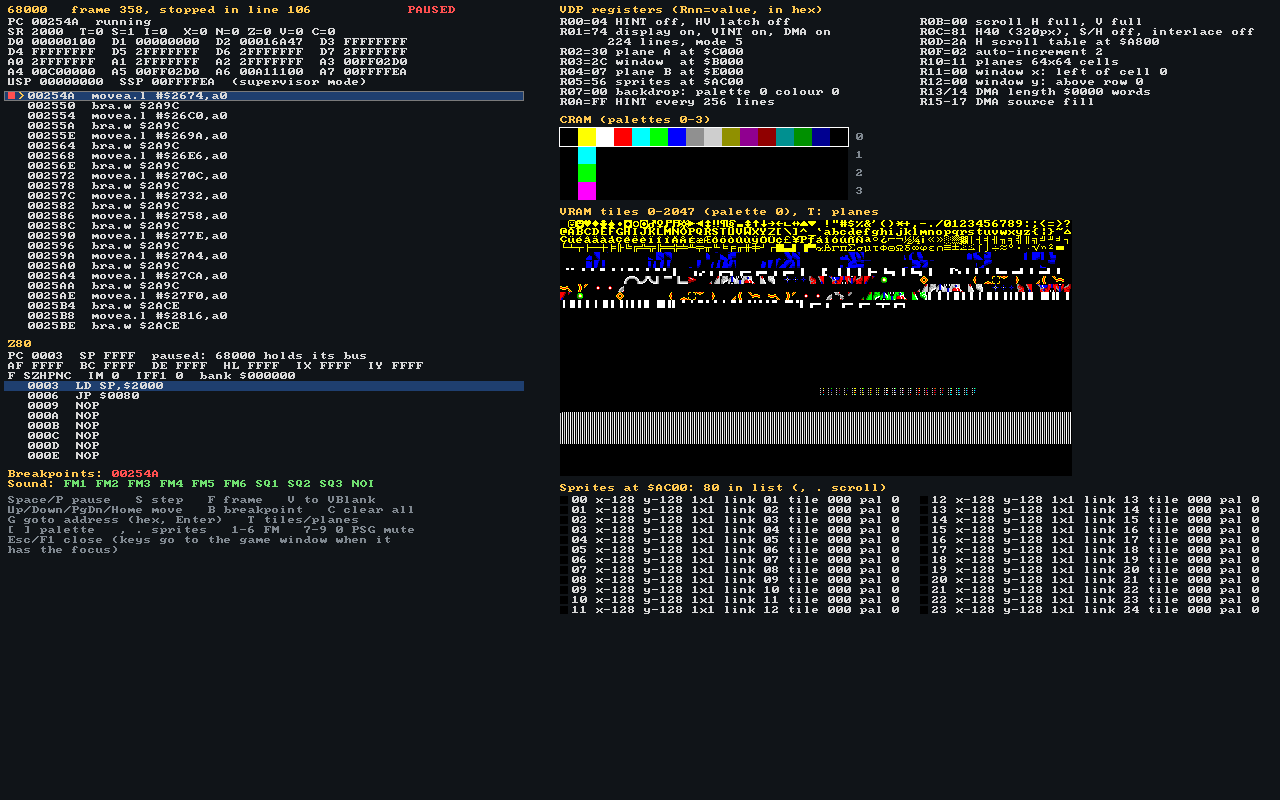Viewport: 1280px width, 800px height.
Task: Toggle the FM1 sound channel
Action: coord(75,484)
